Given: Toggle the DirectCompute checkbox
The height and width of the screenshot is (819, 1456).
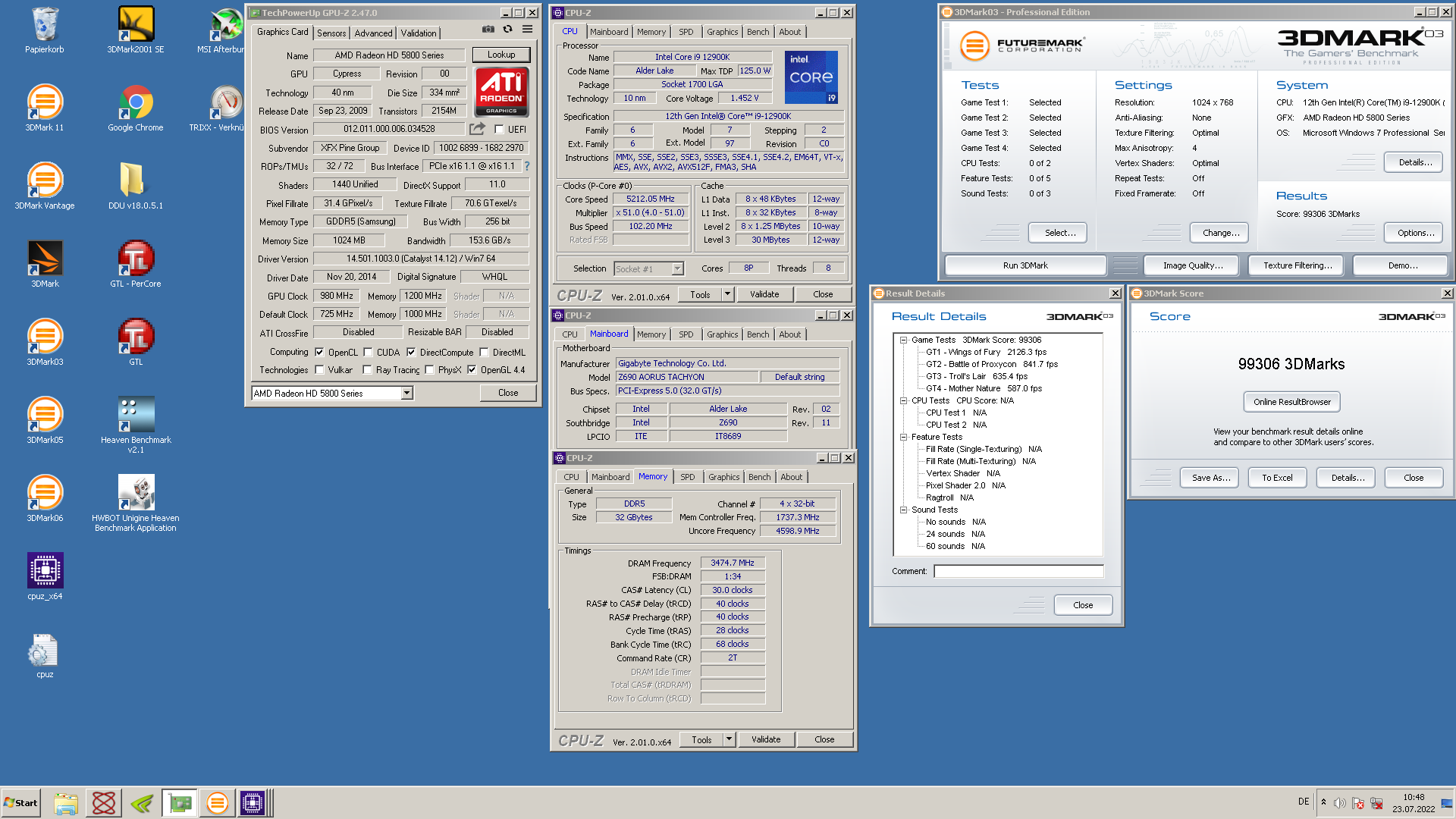Looking at the screenshot, I should 411,352.
